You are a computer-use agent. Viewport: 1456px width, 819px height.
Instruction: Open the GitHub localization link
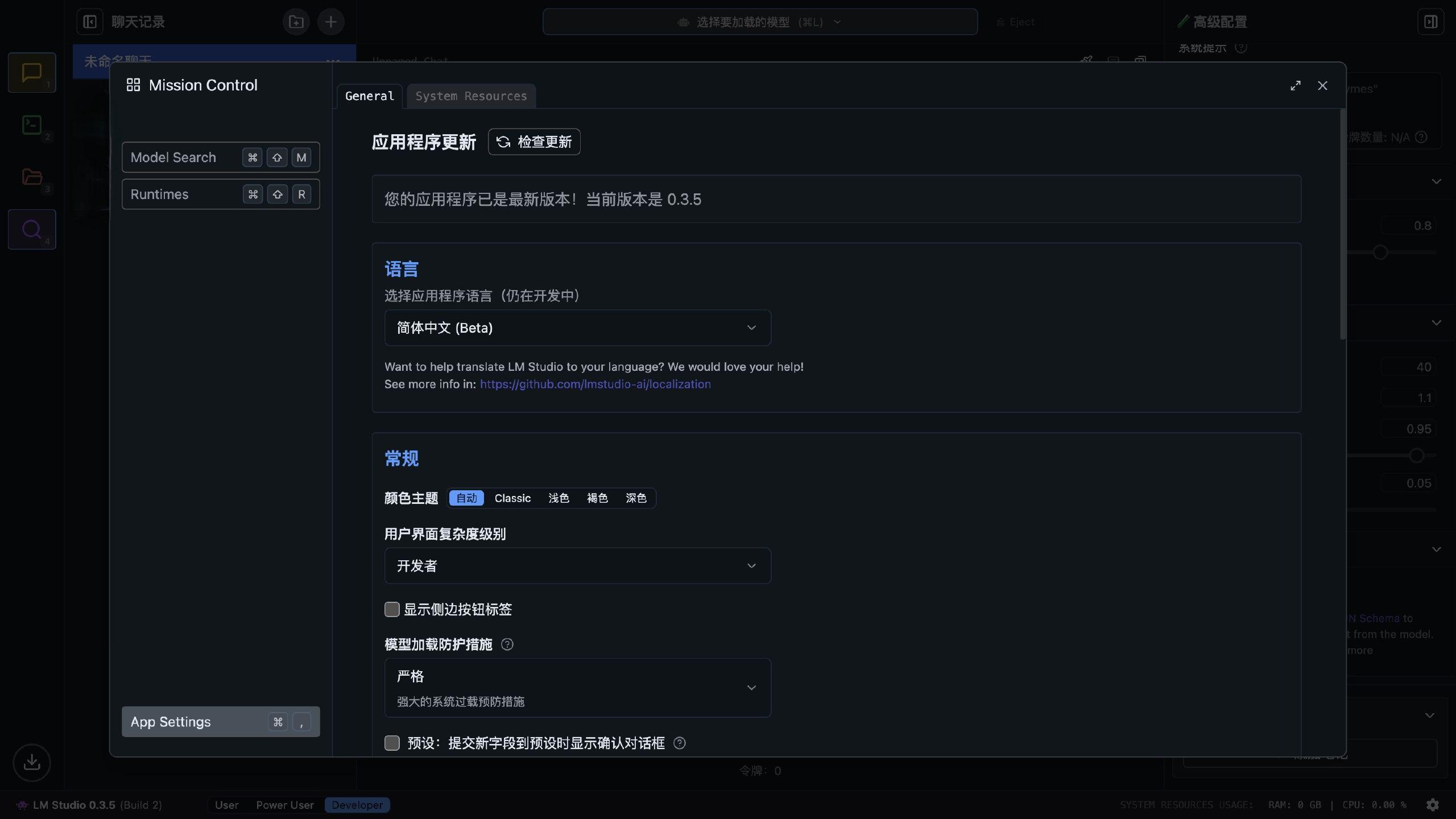click(x=595, y=384)
